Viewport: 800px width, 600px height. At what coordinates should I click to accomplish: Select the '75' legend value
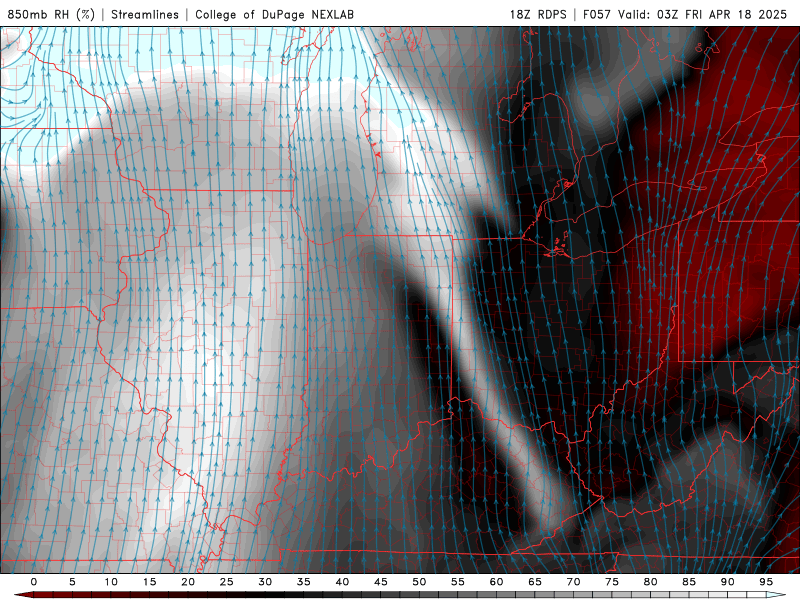tap(612, 582)
